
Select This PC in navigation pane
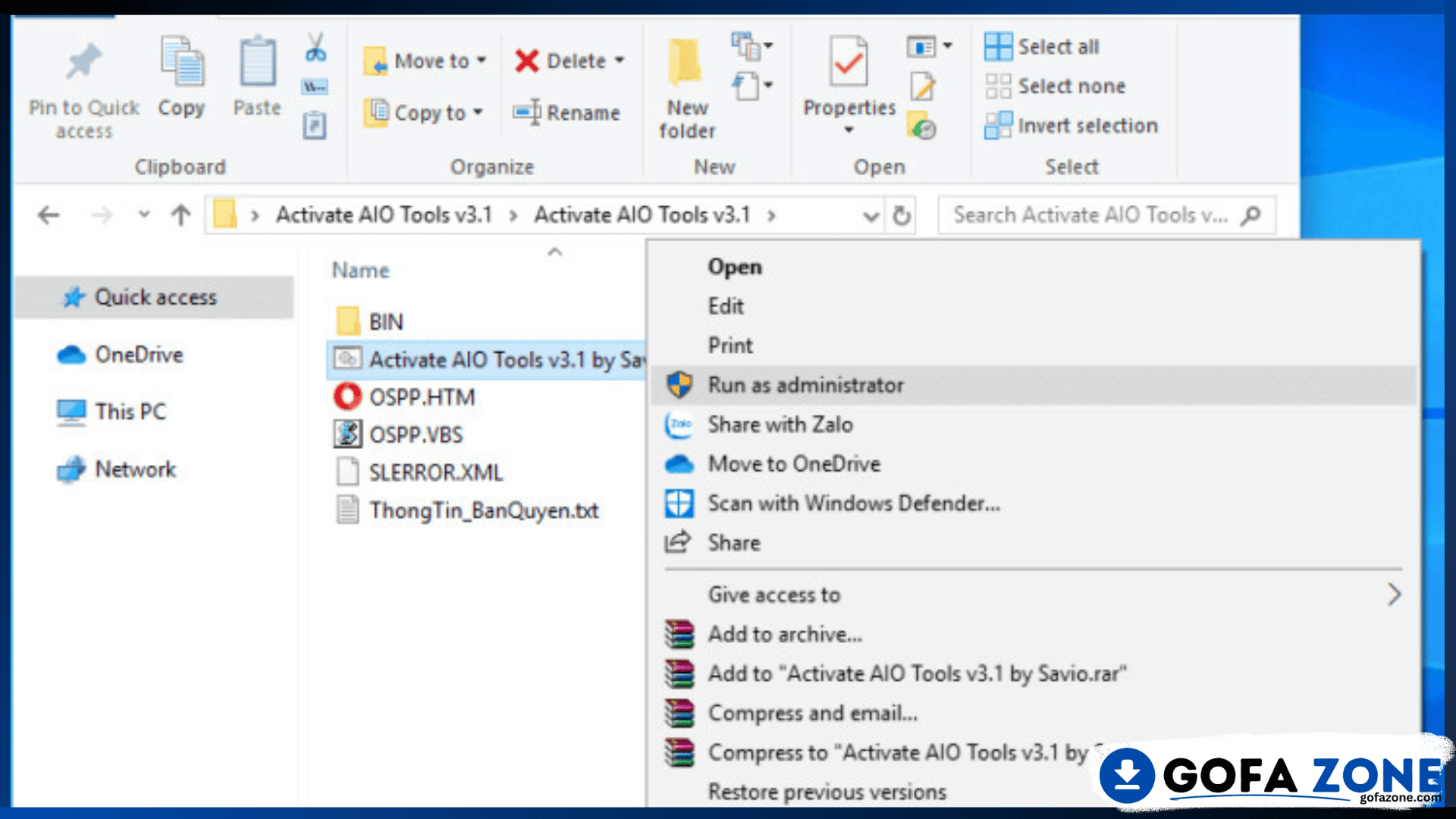111,412
